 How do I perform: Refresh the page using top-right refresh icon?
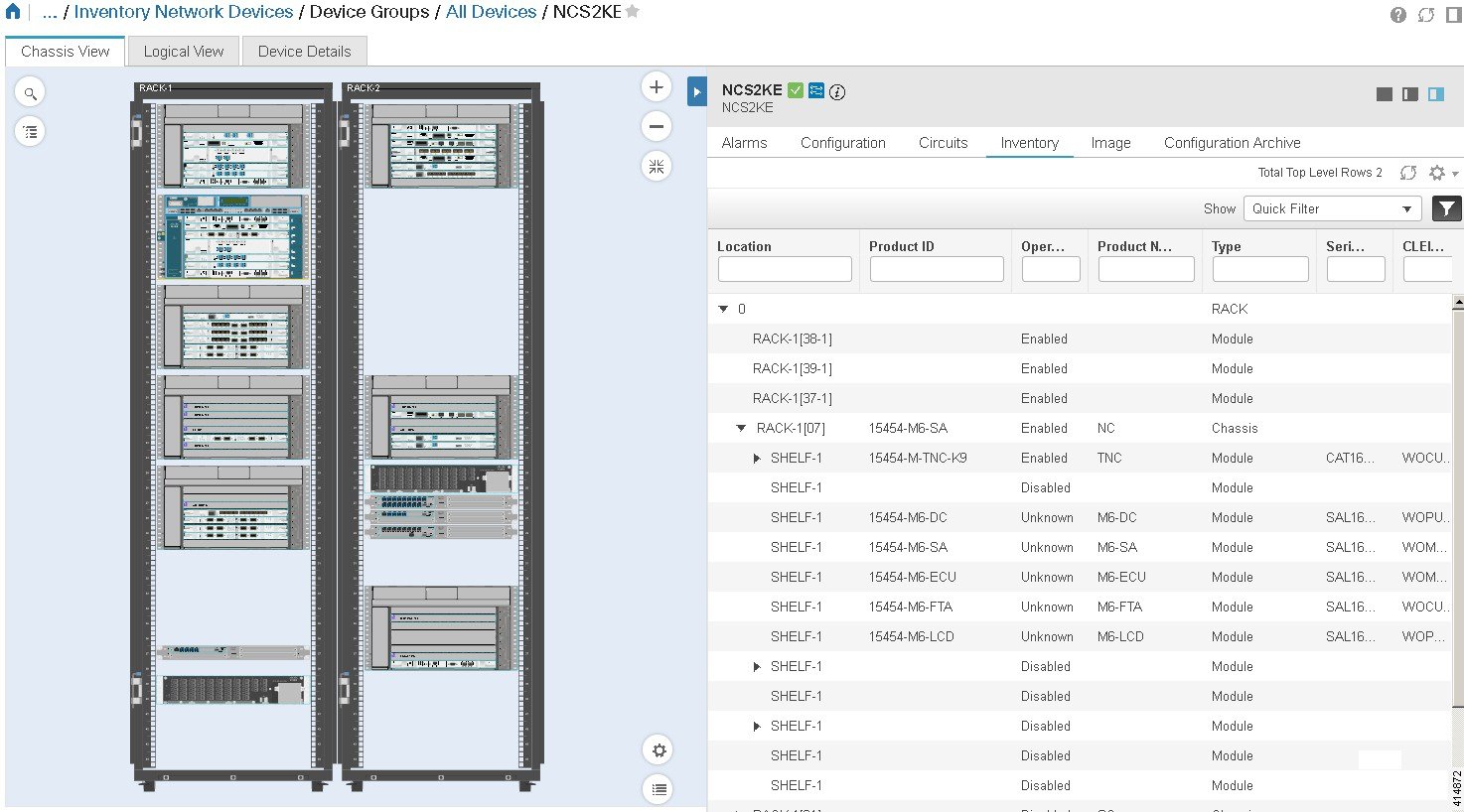click(1426, 15)
